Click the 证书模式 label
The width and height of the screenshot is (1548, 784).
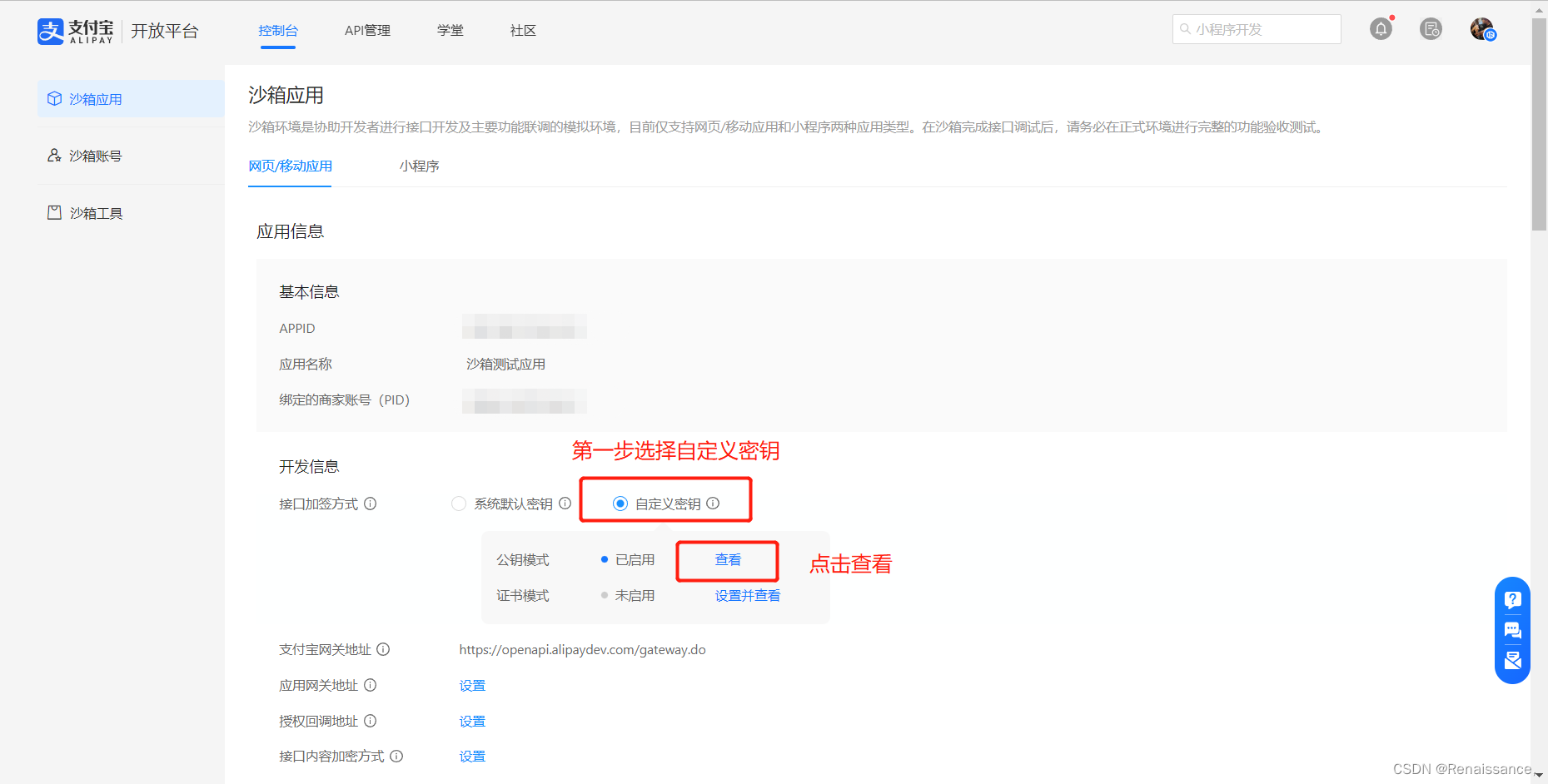[x=523, y=596]
